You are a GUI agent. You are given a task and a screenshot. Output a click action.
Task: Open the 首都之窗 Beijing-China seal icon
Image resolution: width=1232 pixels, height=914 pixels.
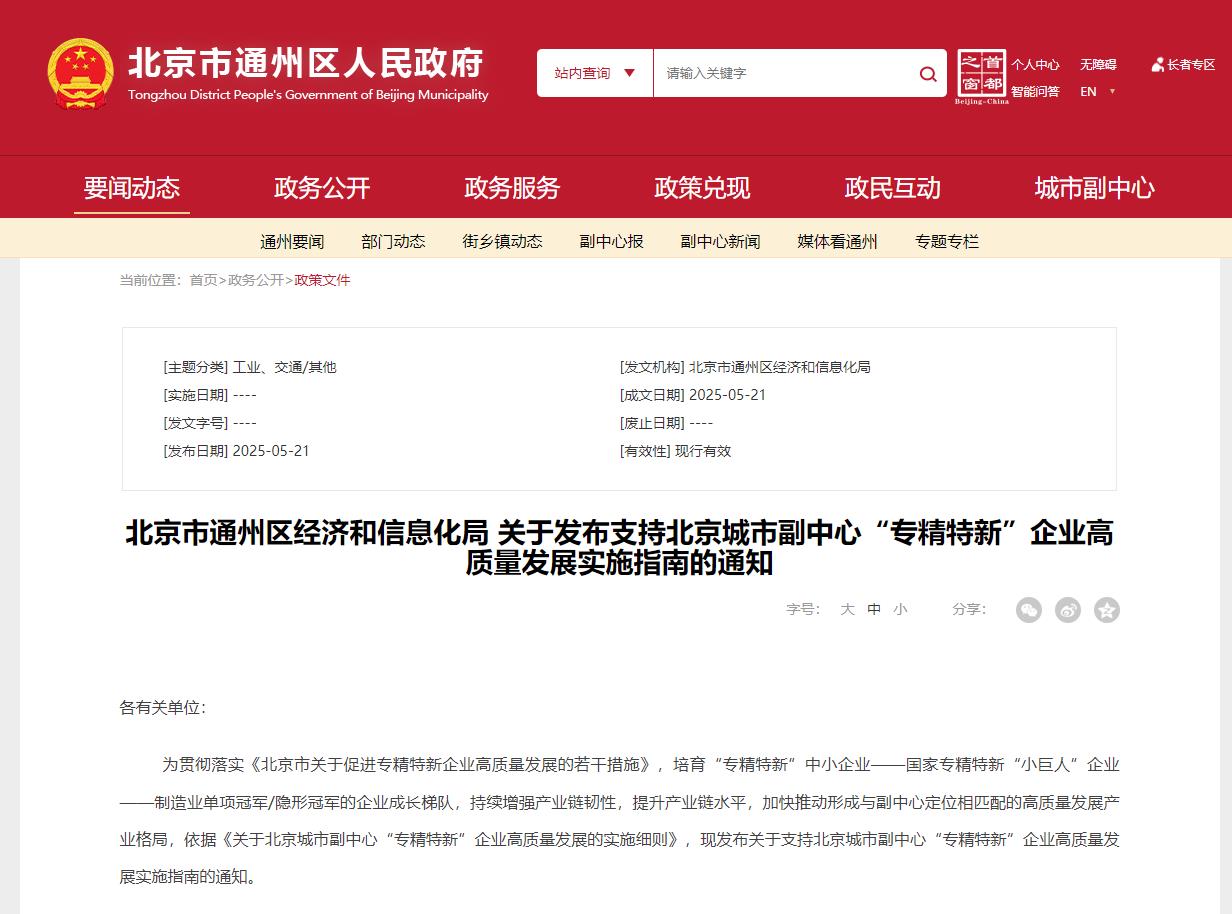pyautogui.click(x=981, y=75)
